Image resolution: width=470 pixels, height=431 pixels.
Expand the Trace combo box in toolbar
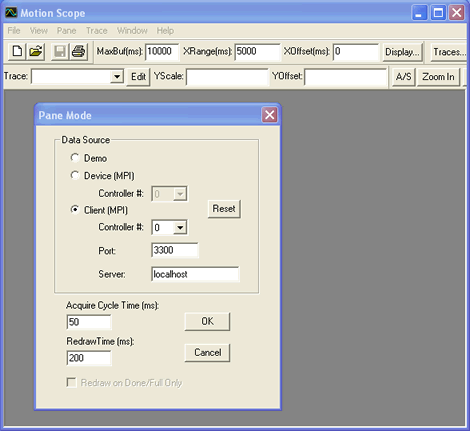tap(117, 77)
